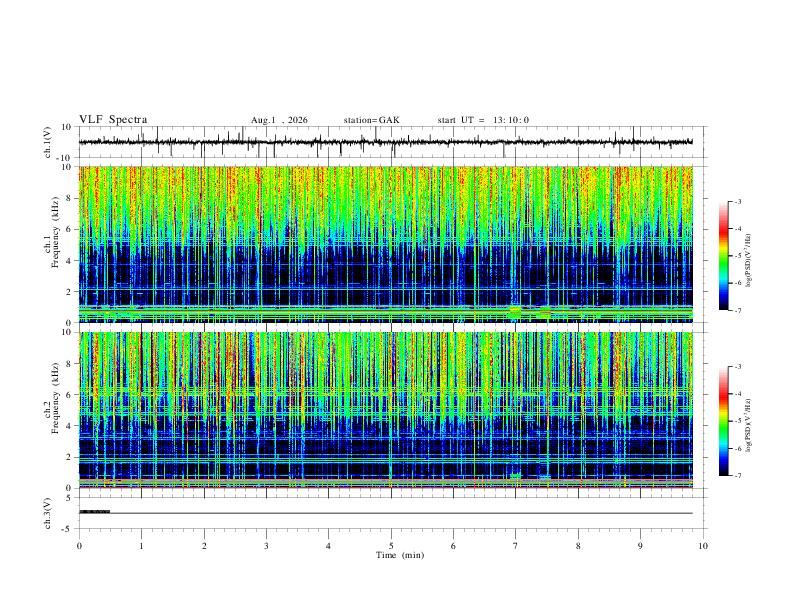Click the 0 minute tick on the time axis
Image resolution: width=792 pixels, height=612 pixels.
click(x=79, y=546)
